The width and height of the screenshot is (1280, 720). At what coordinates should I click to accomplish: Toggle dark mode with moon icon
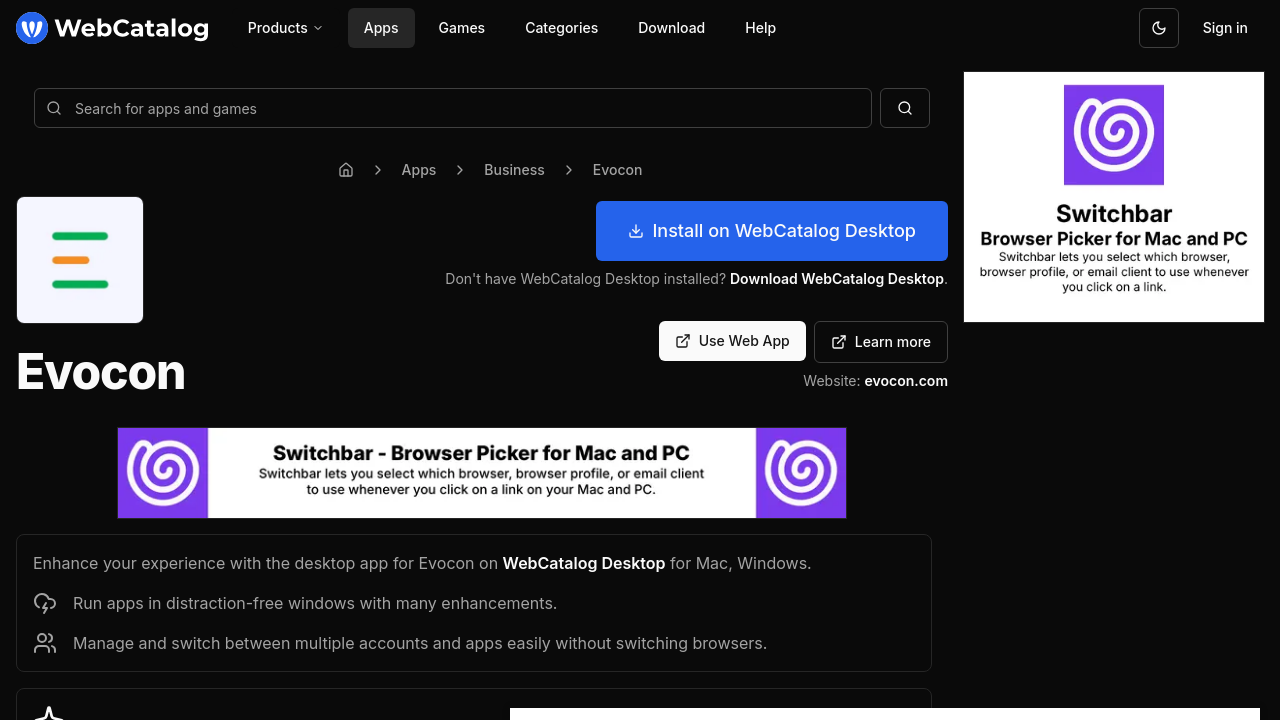1159,28
